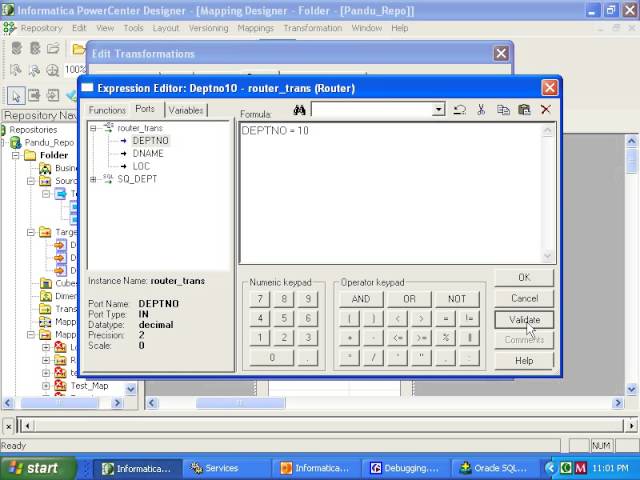
Task: Select Pandu_Repo repository node
Action: 49,142
